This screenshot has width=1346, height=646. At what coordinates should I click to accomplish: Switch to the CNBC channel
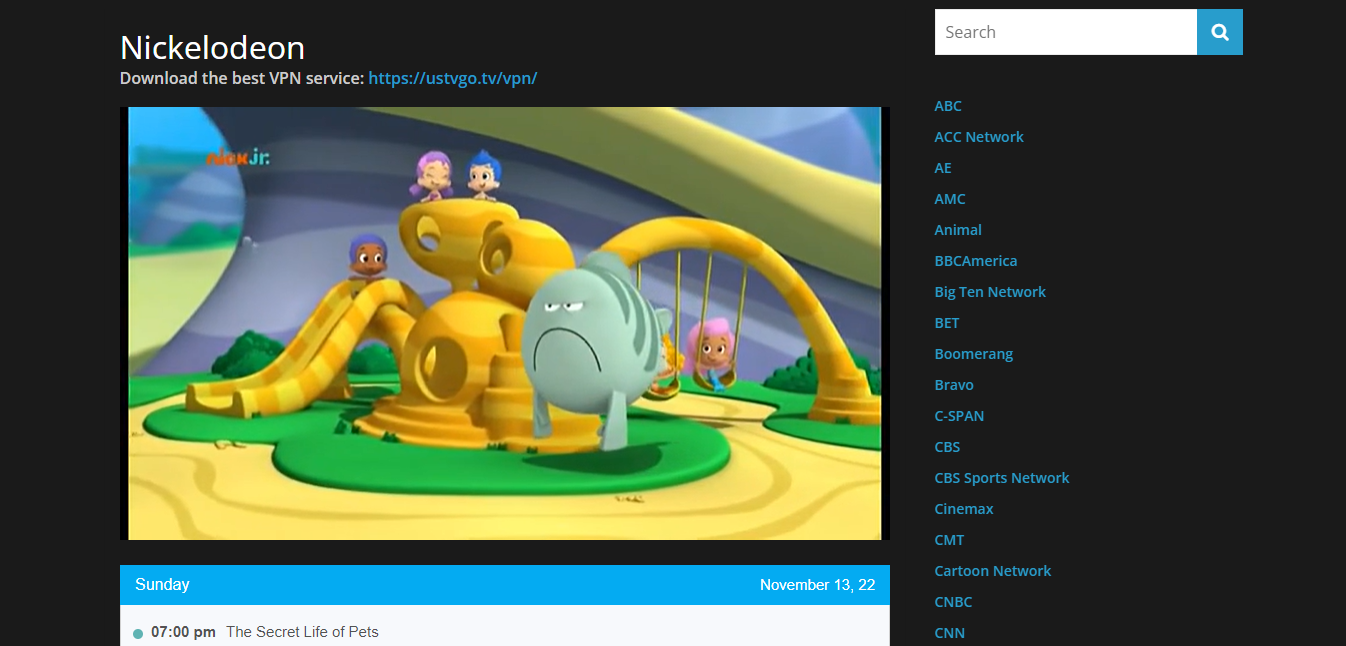pos(953,602)
